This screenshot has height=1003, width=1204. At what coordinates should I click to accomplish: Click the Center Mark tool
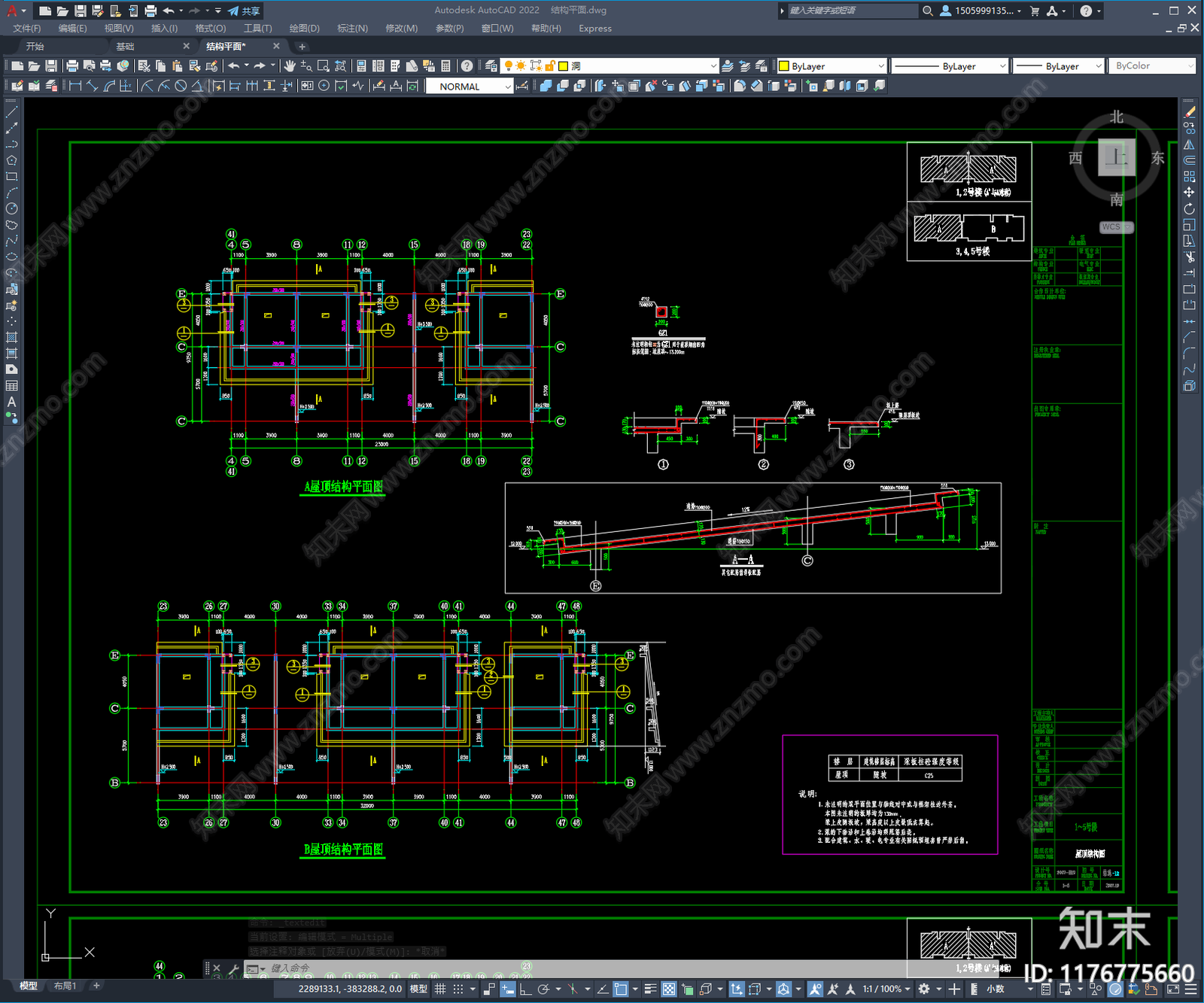pyautogui.click(x=324, y=86)
